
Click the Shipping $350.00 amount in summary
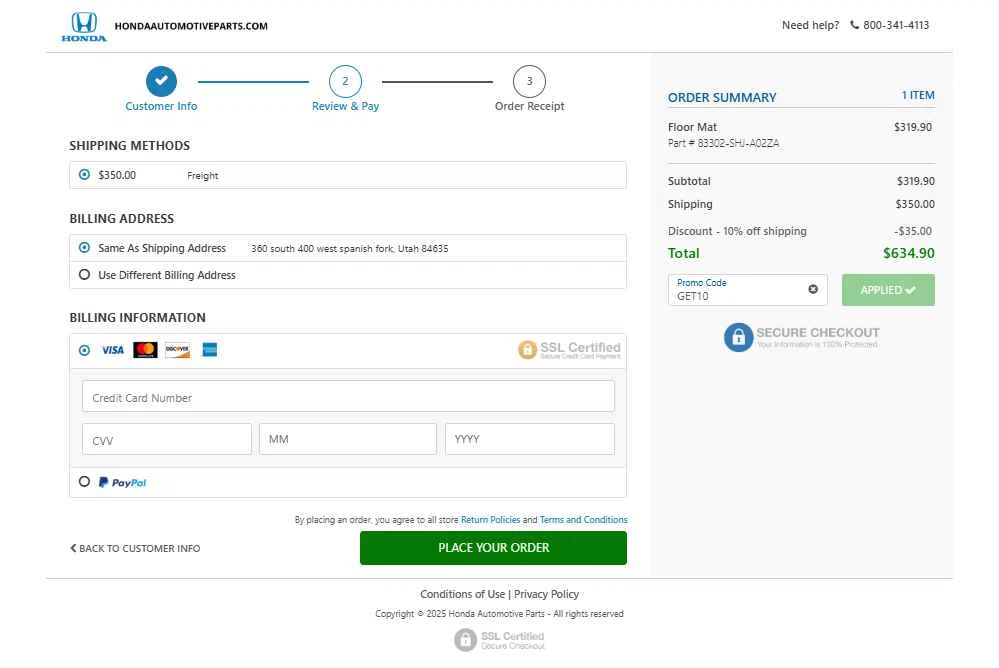click(915, 205)
